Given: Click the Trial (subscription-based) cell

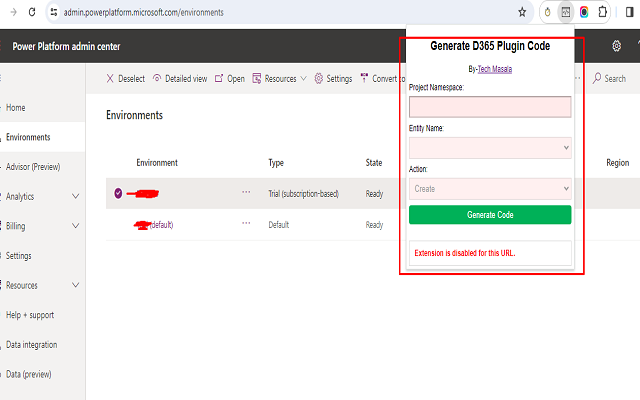Looking at the screenshot, I should tap(304, 194).
